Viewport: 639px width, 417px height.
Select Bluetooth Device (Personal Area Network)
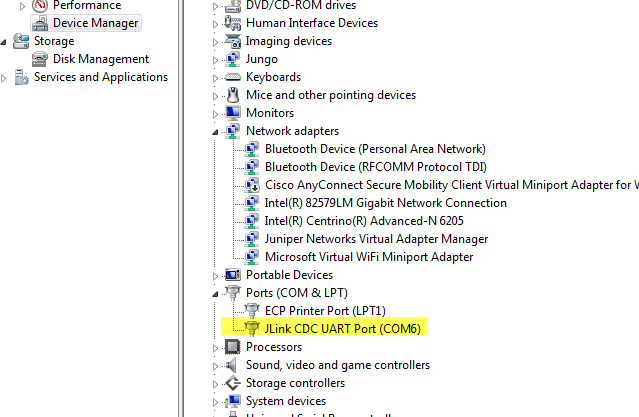point(375,149)
